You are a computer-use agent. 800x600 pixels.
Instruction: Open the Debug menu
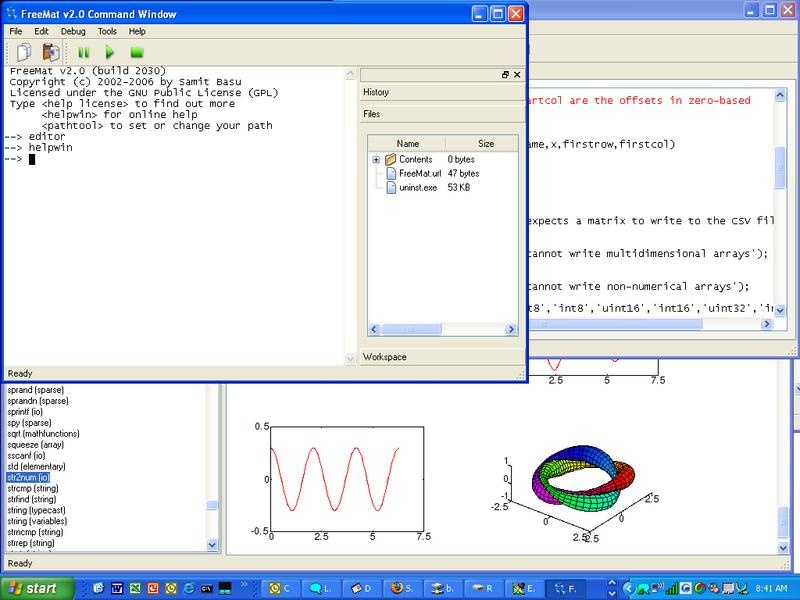[73, 31]
